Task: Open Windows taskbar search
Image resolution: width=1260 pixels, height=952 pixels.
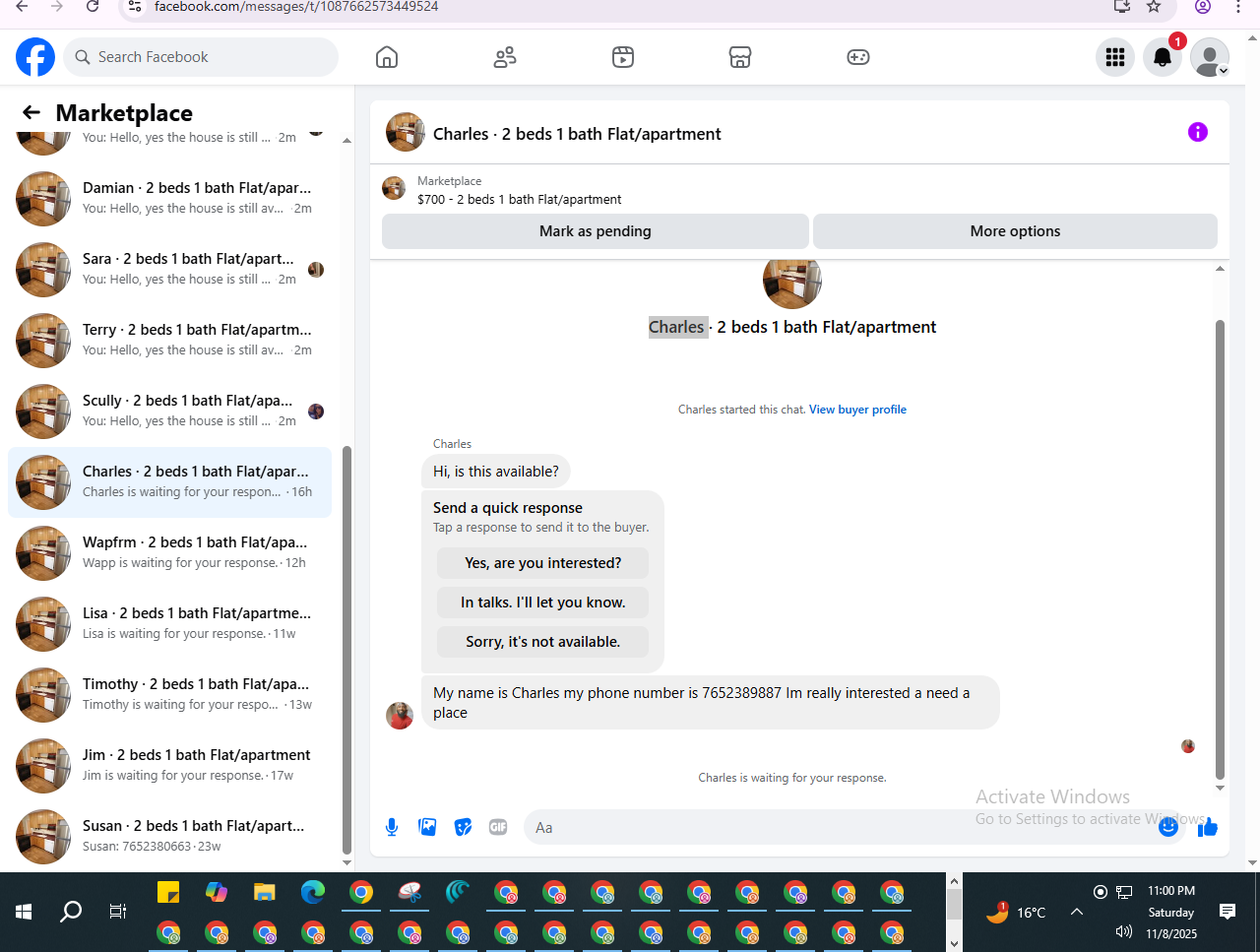Action: 71,912
